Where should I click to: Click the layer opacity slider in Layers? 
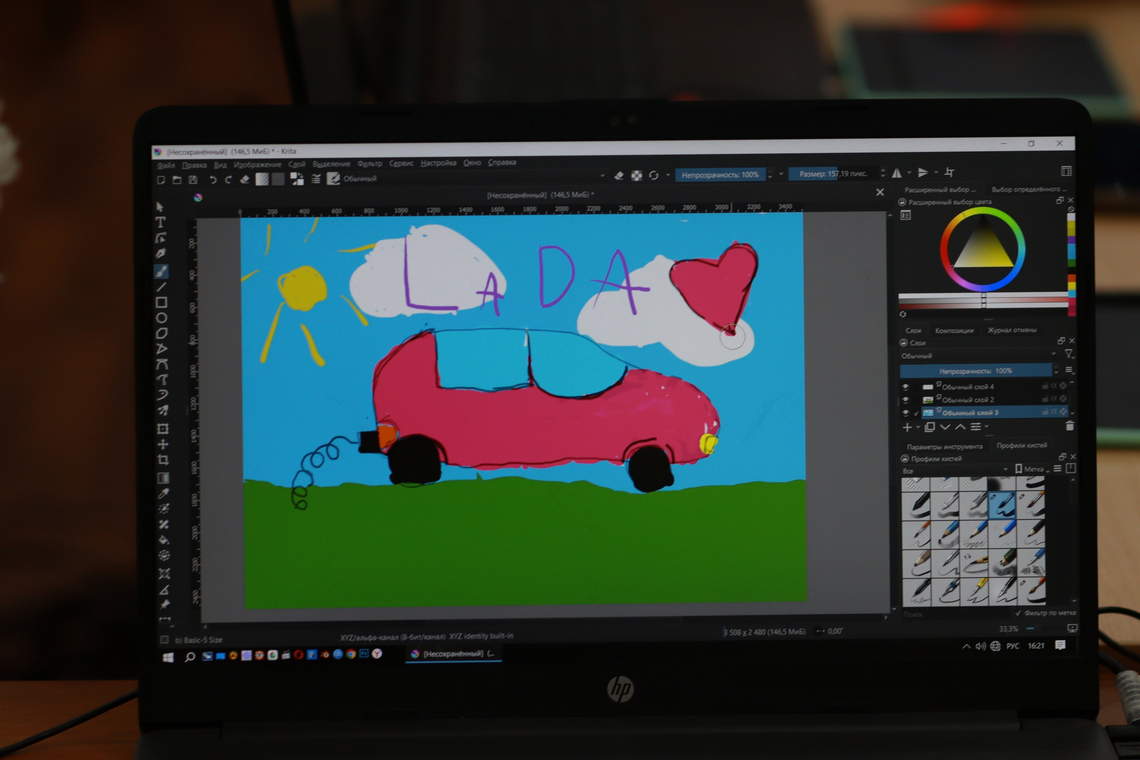pyautogui.click(x=976, y=371)
